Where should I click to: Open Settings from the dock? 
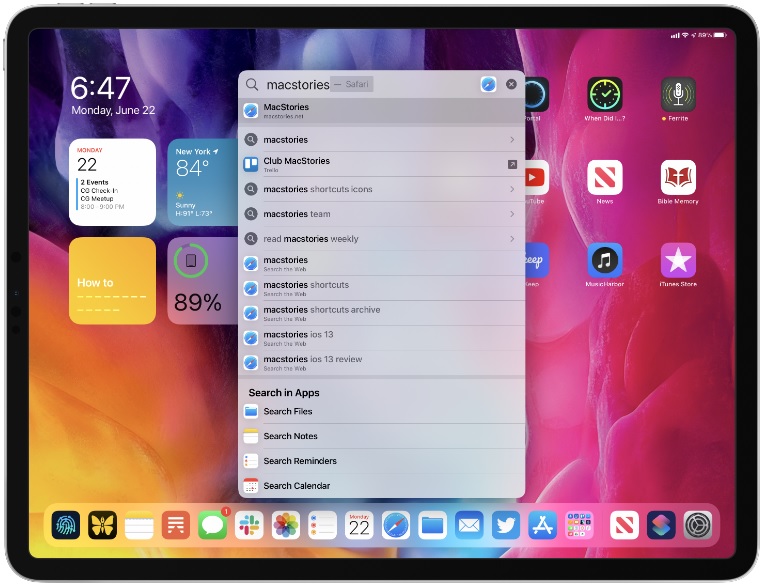[698, 525]
